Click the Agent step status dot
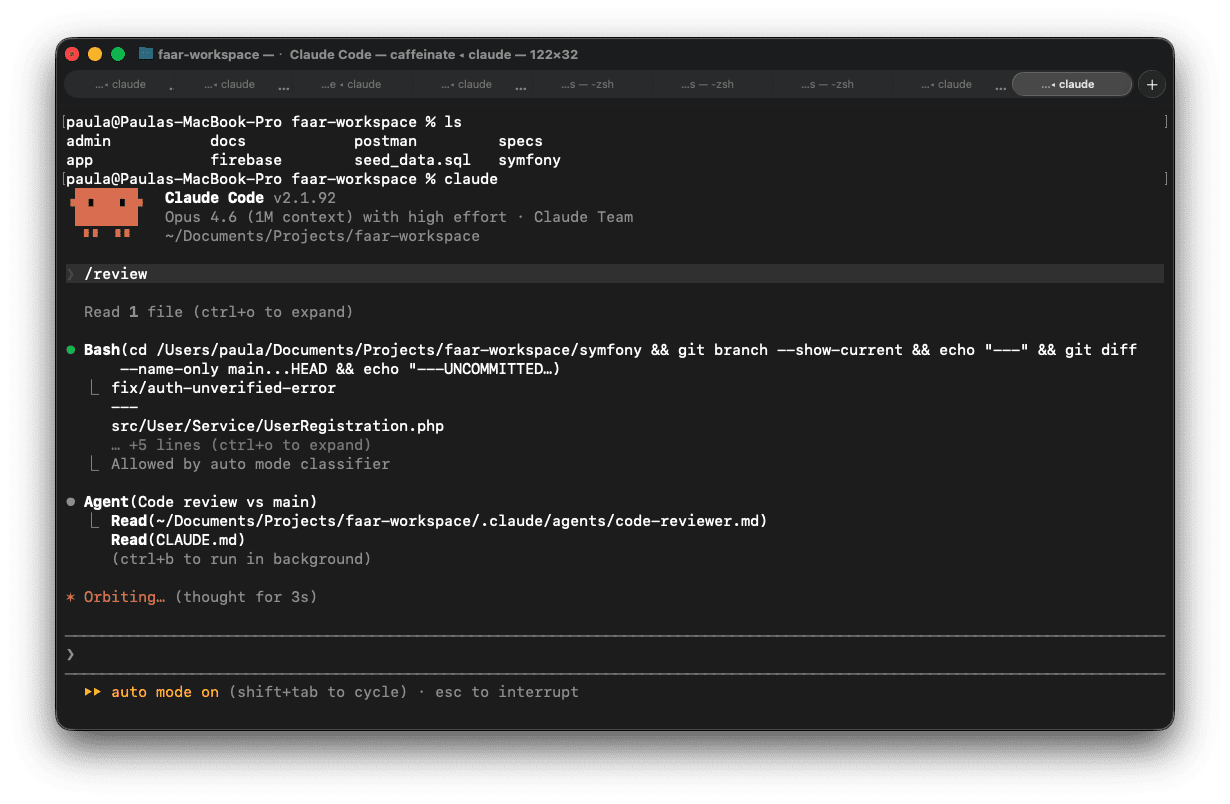1230x804 pixels. [72, 501]
